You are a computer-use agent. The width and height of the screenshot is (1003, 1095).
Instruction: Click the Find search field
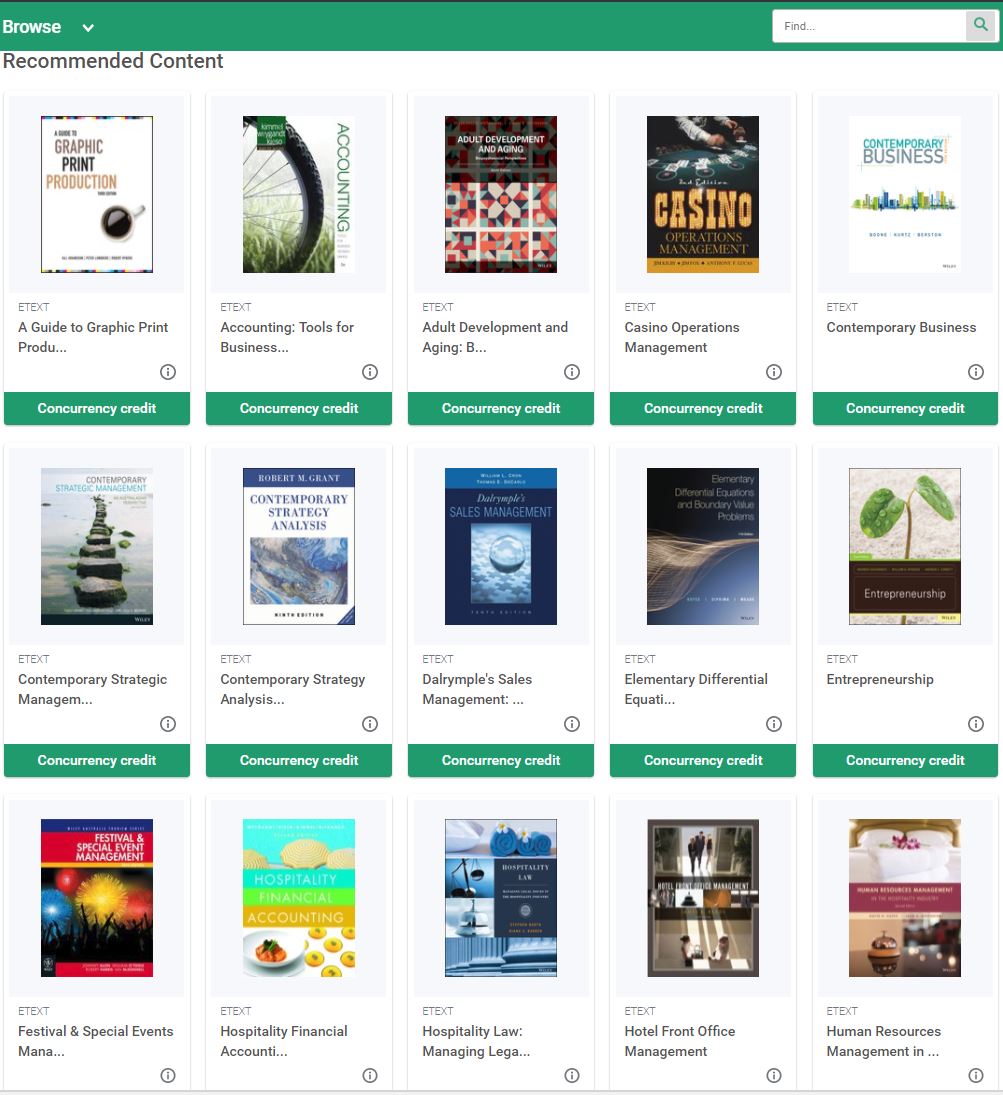[870, 26]
